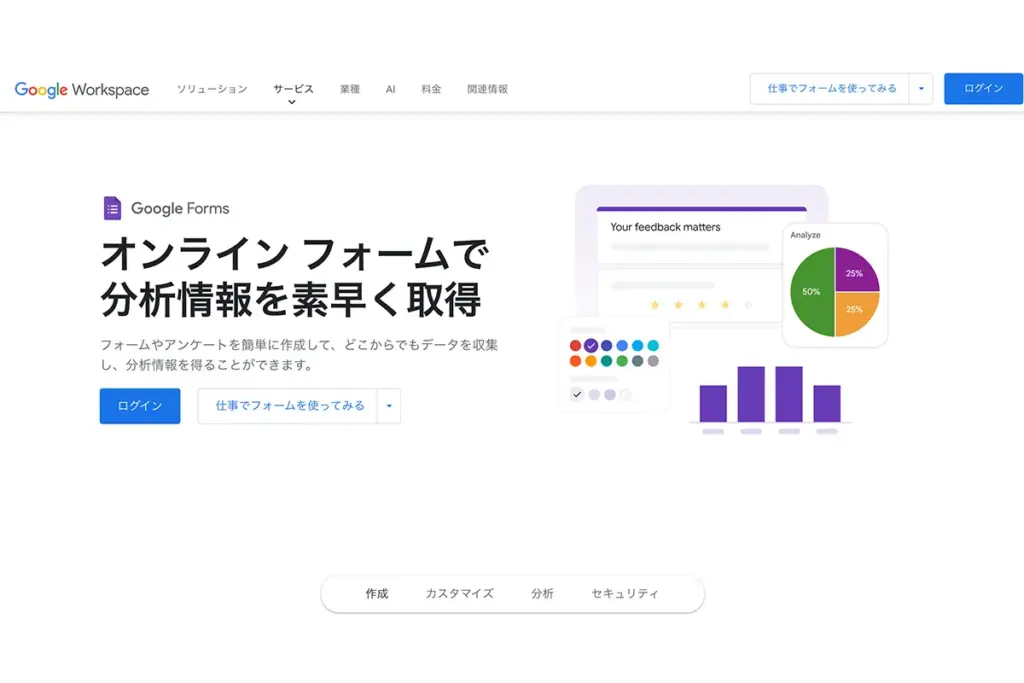Expand the header button's dropdown arrow
Image resolution: width=1024 pixels, height=683 pixels.
[x=921, y=89]
